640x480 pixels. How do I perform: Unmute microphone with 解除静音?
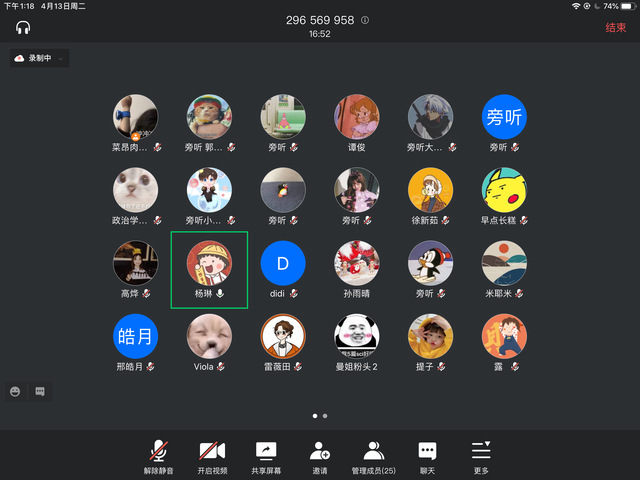(158, 451)
